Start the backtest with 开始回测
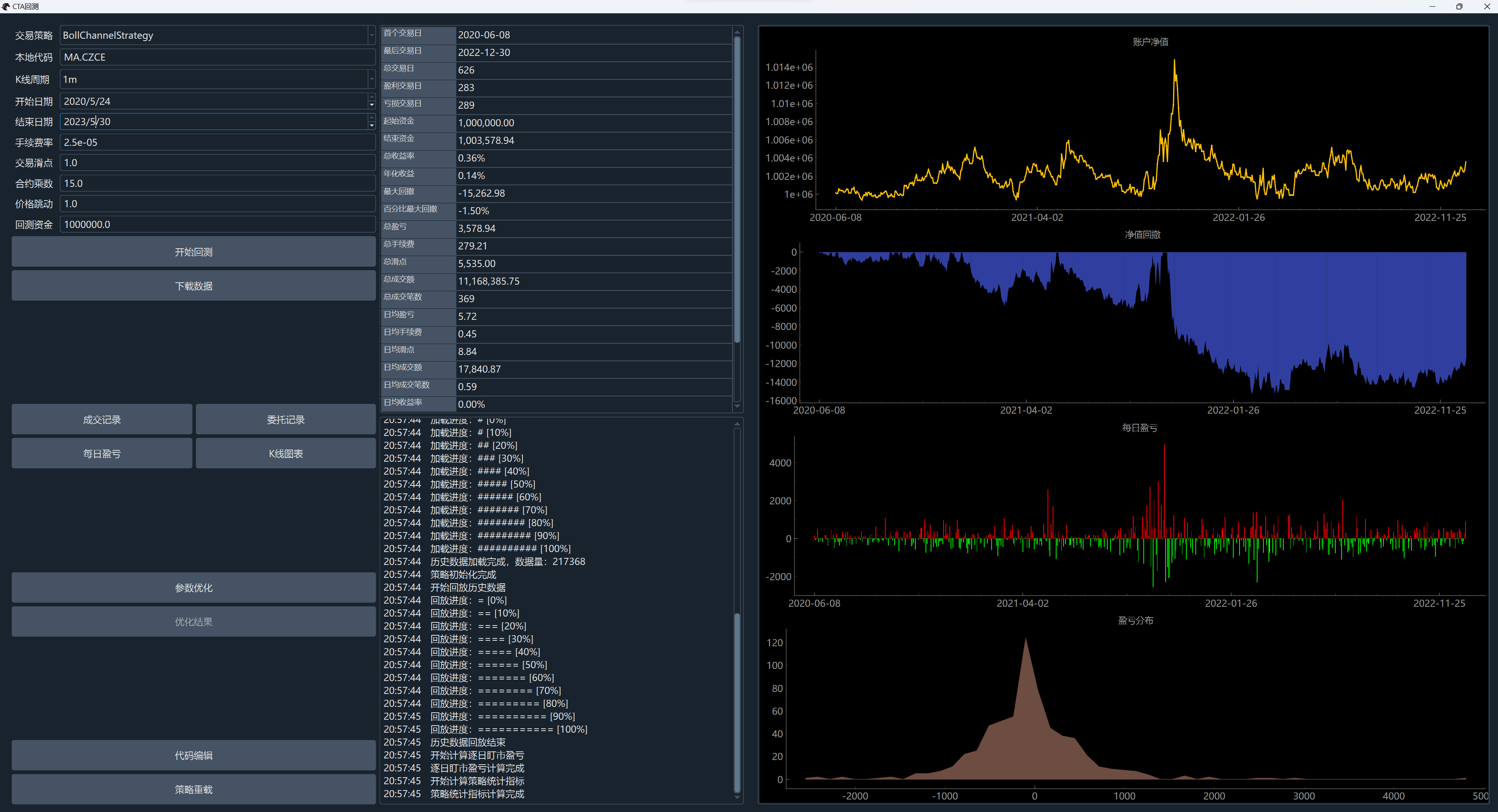Screen dimensions: 1498x812 point(194,252)
